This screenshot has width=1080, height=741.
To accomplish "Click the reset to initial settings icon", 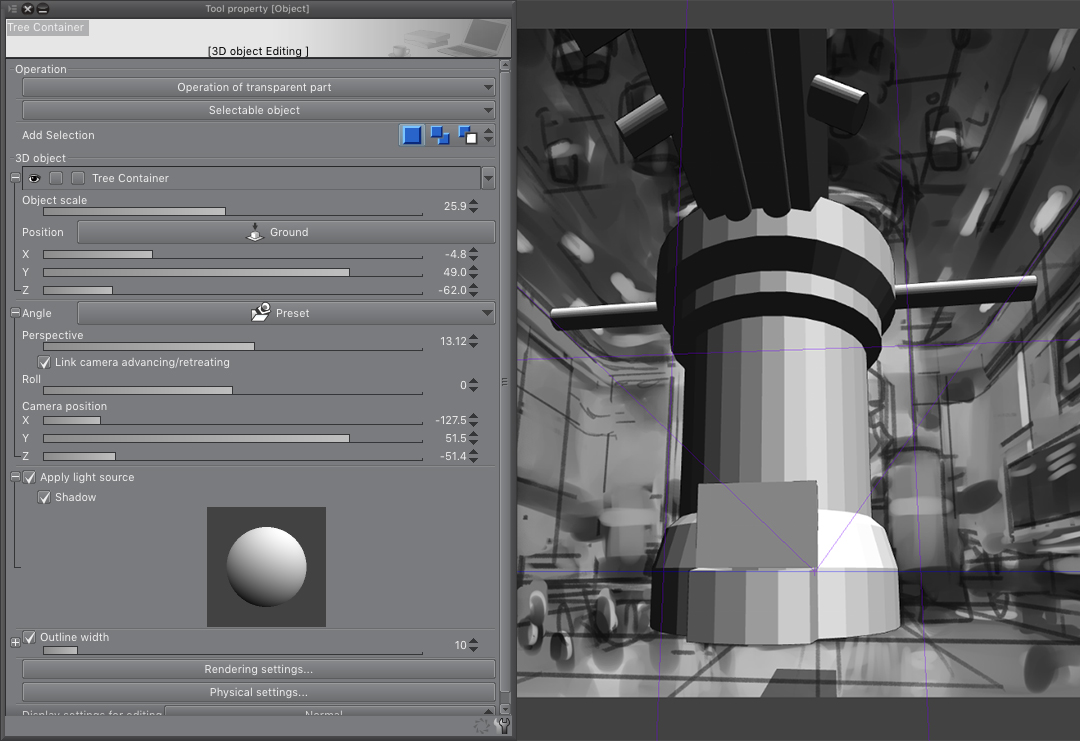I will [x=483, y=727].
